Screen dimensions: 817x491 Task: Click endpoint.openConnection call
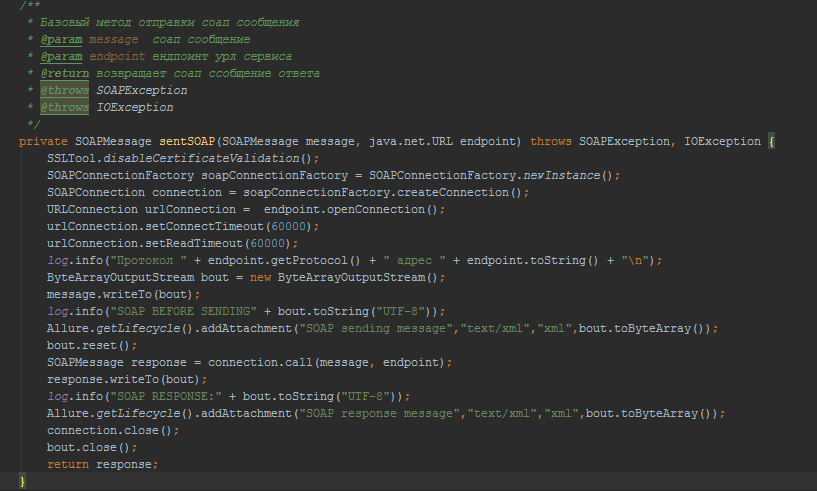351,210
